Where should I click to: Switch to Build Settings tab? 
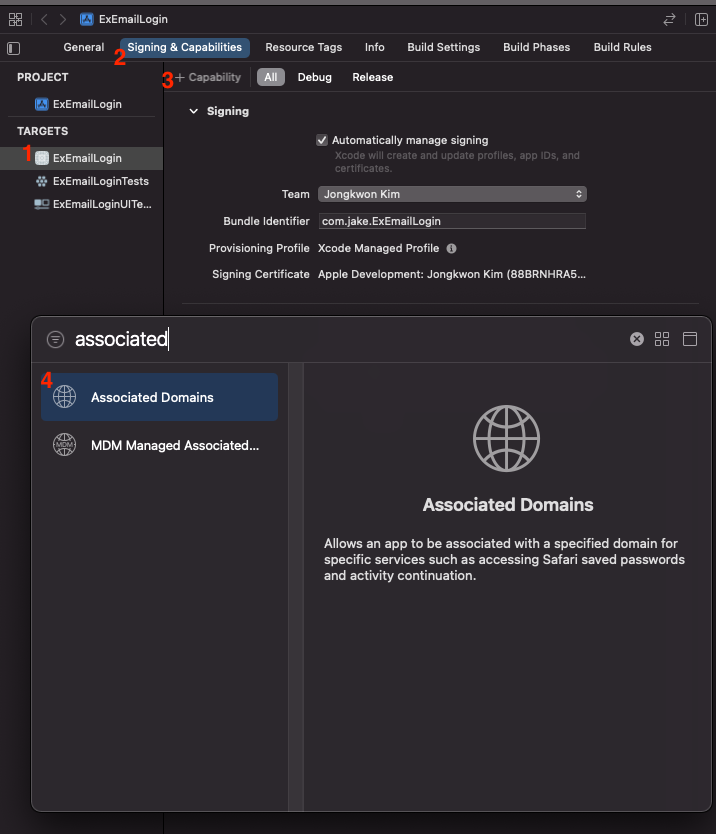(x=444, y=47)
